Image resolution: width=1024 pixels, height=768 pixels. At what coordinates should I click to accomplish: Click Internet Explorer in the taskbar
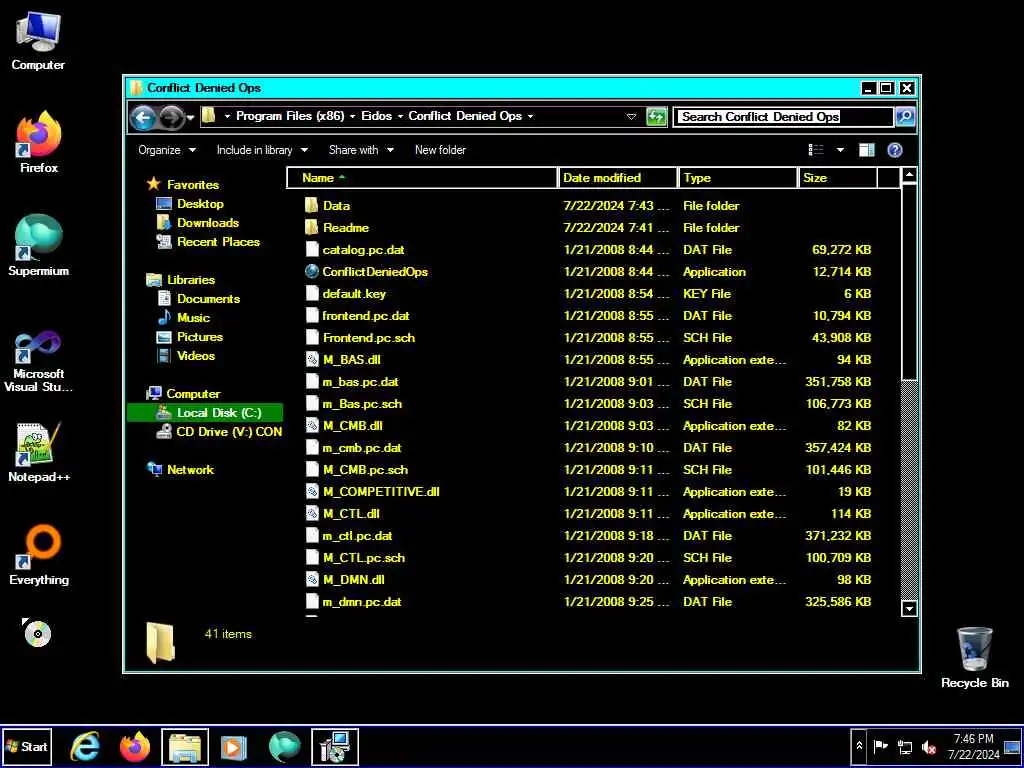pyautogui.click(x=85, y=747)
